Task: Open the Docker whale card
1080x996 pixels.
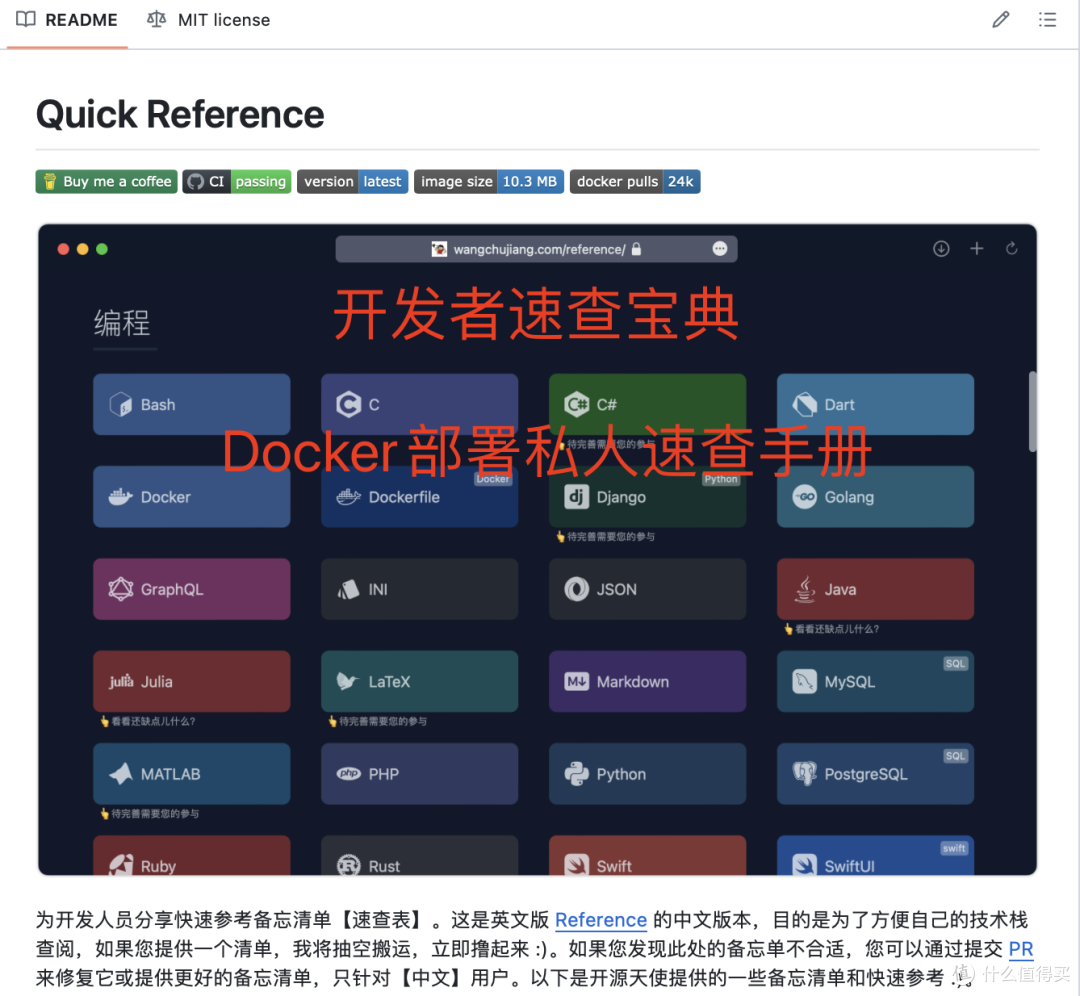Action: click(191, 497)
